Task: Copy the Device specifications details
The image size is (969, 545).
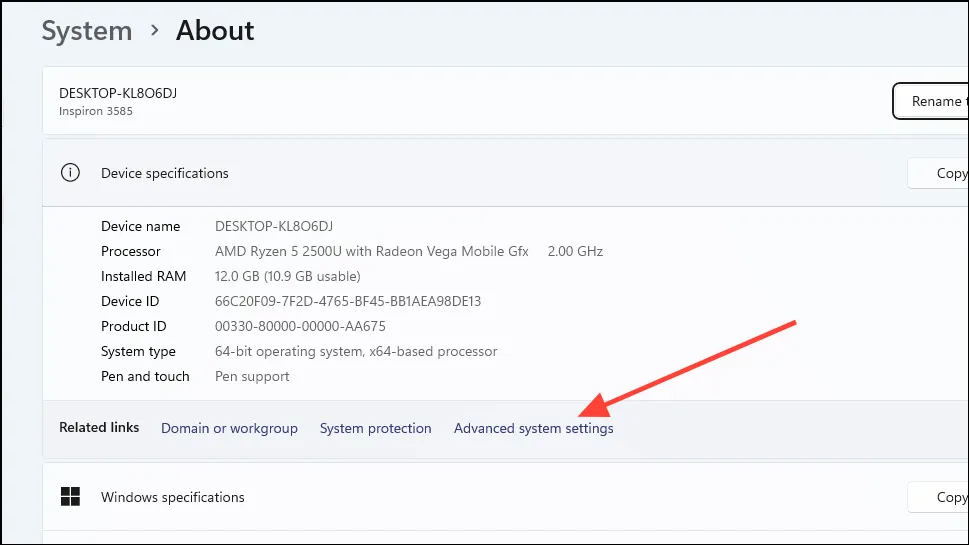Action: click(940, 173)
